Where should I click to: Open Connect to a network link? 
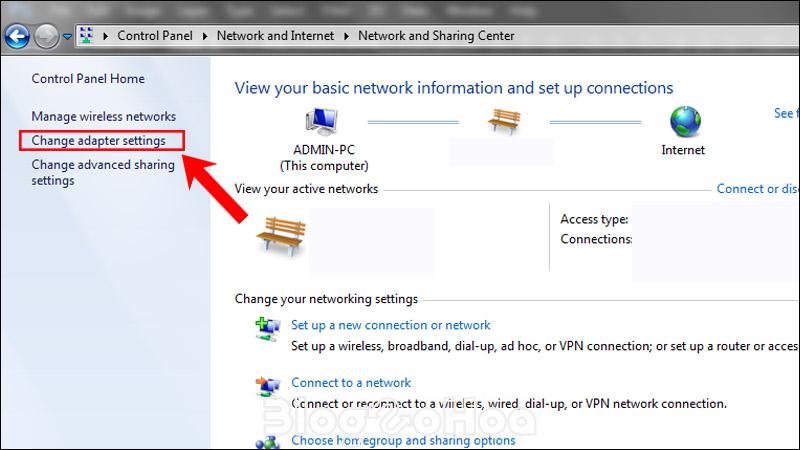click(351, 383)
